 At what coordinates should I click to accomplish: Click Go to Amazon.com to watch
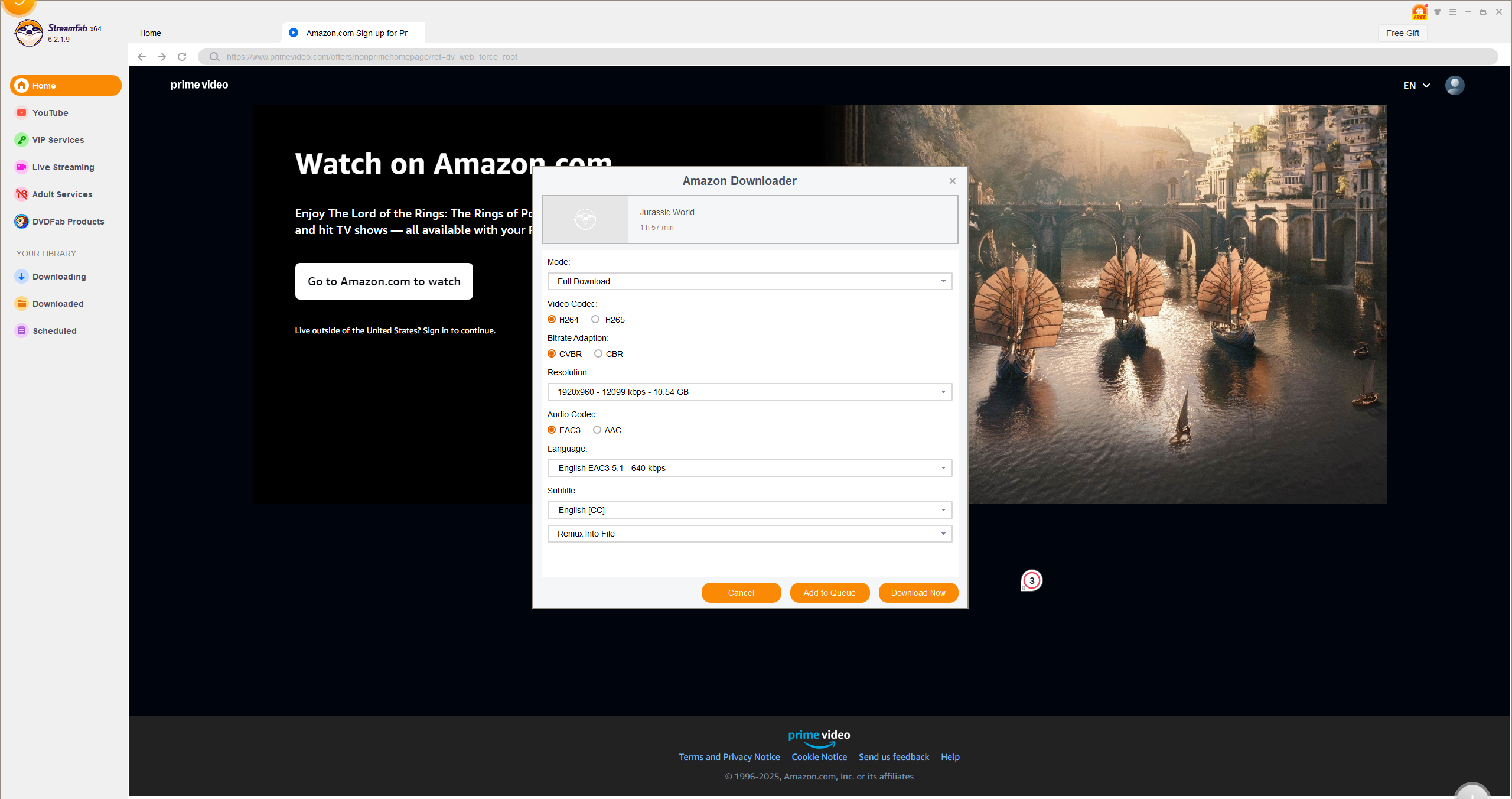[x=384, y=281]
